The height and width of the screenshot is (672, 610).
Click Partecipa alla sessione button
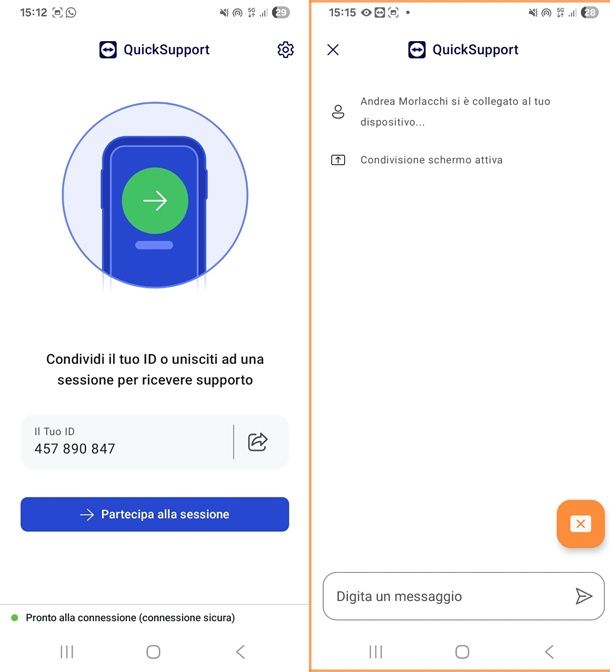point(155,514)
